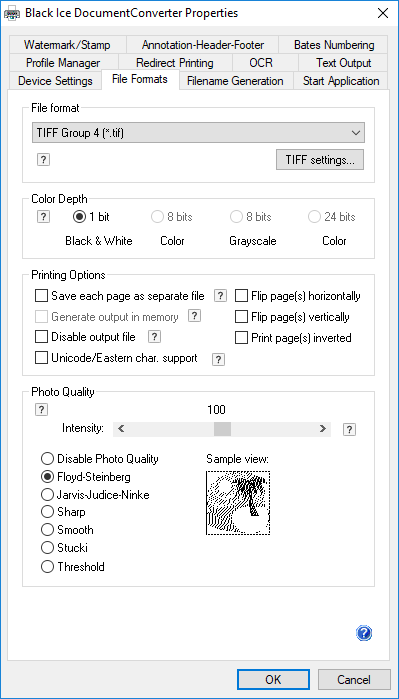Image resolution: width=399 pixels, height=699 pixels.
Task: Select the Jarvis-Judice-Ninke dithering option
Action: (x=47, y=495)
